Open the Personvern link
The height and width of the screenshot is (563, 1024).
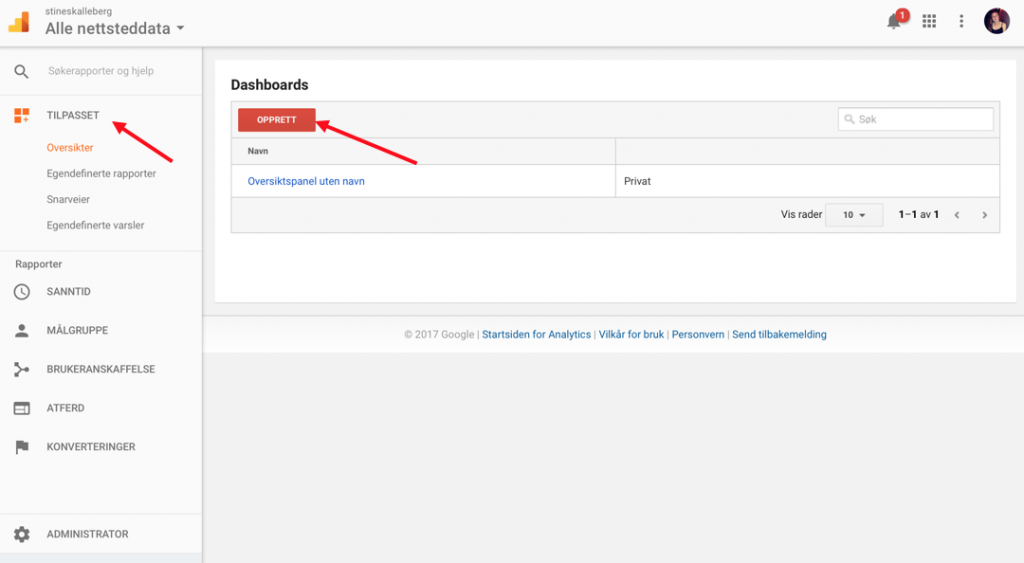[698, 334]
